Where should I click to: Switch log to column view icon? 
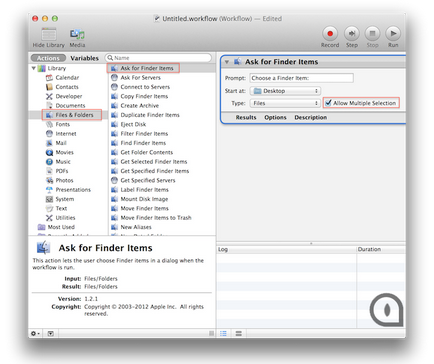(x=238, y=333)
